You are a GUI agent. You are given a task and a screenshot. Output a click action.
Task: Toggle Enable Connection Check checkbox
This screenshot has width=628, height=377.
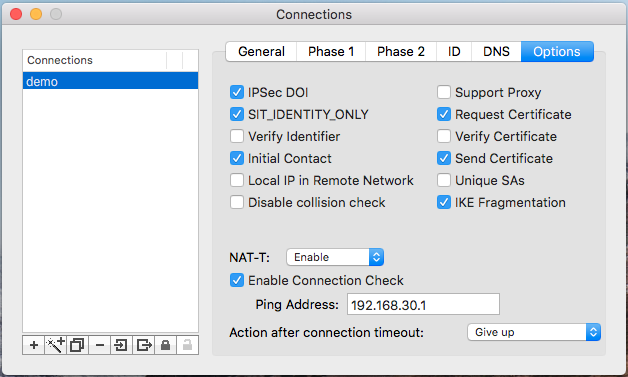[237, 280]
